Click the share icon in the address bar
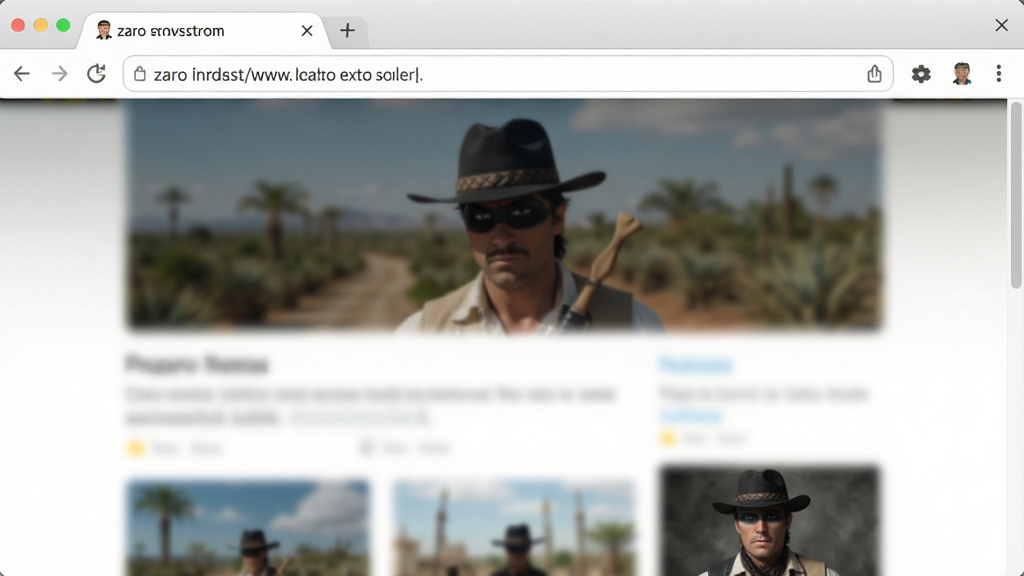 click(874, 74)
